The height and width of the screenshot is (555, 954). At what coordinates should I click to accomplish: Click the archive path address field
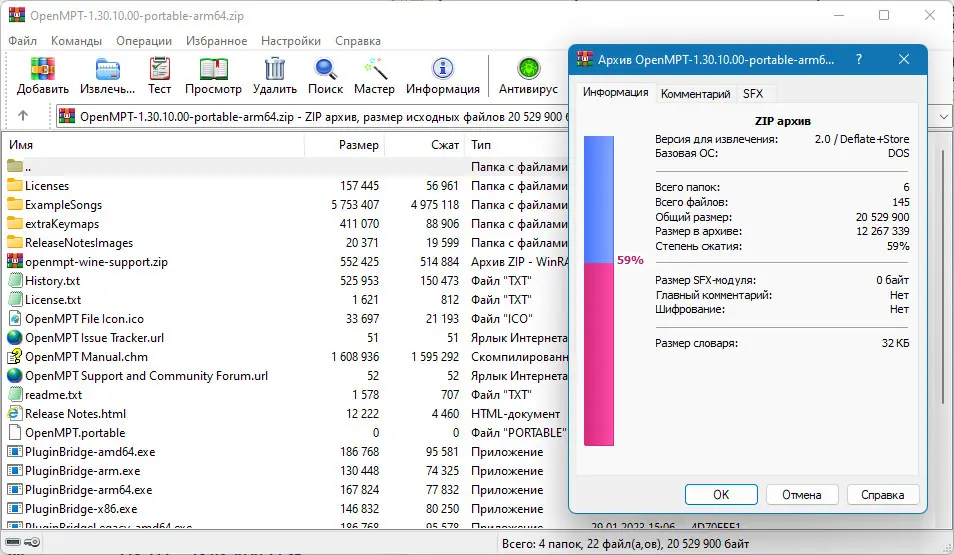(313, 116)
